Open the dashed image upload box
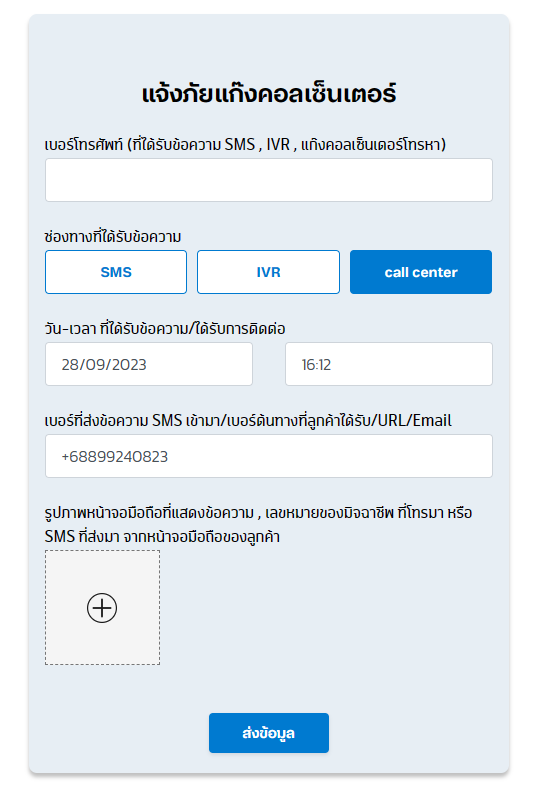This screenshot has height=809, width=540. point(102,607)
